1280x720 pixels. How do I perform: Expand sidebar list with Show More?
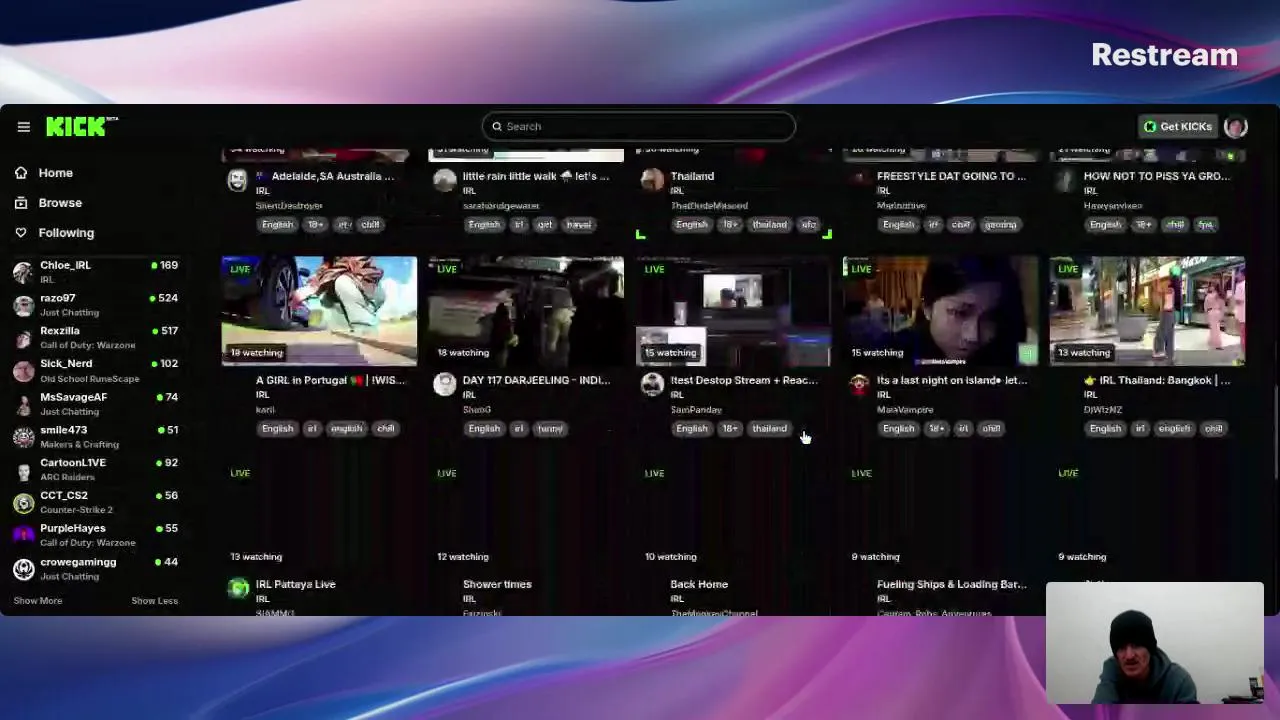38,601
